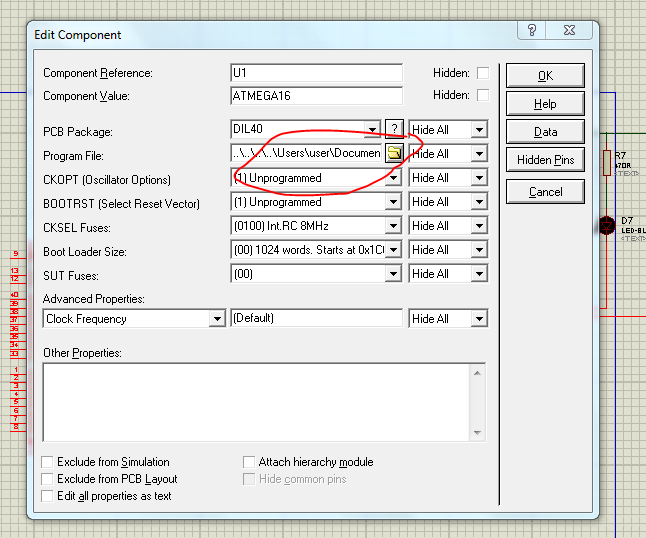This screenshot has height=538, width=646.
Task: Click the Advanced Properties label
Action: [94, 299]
